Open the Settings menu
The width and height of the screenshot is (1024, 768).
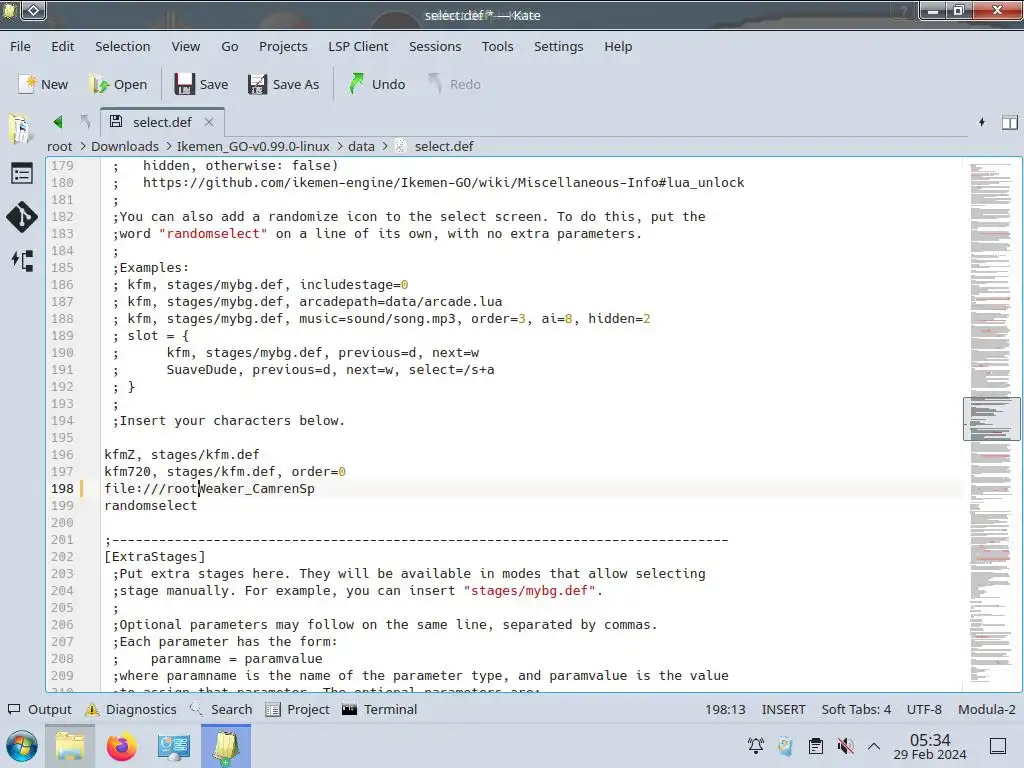(x=558, y=46)
